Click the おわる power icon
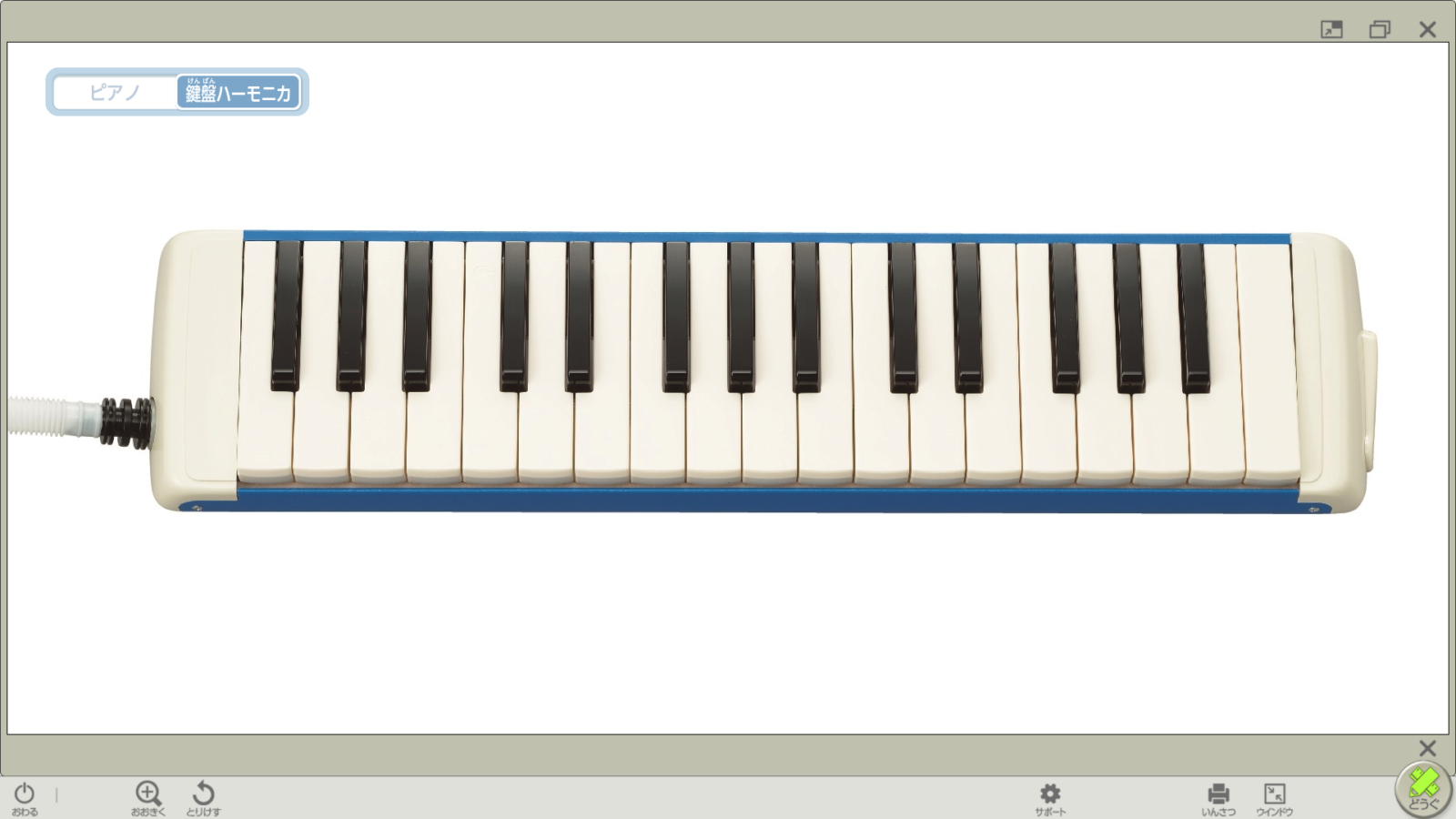 click(x=25, y=798)
